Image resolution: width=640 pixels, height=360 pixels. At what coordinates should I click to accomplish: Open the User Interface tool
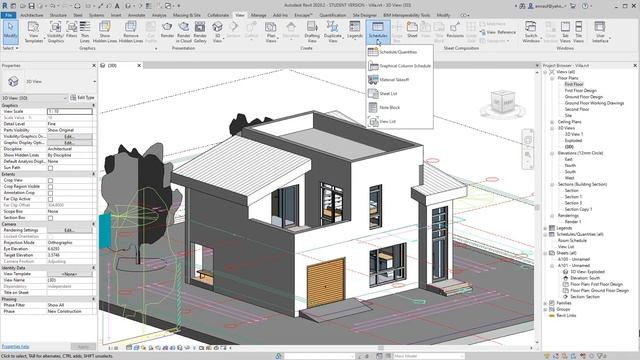pos(600,32)
